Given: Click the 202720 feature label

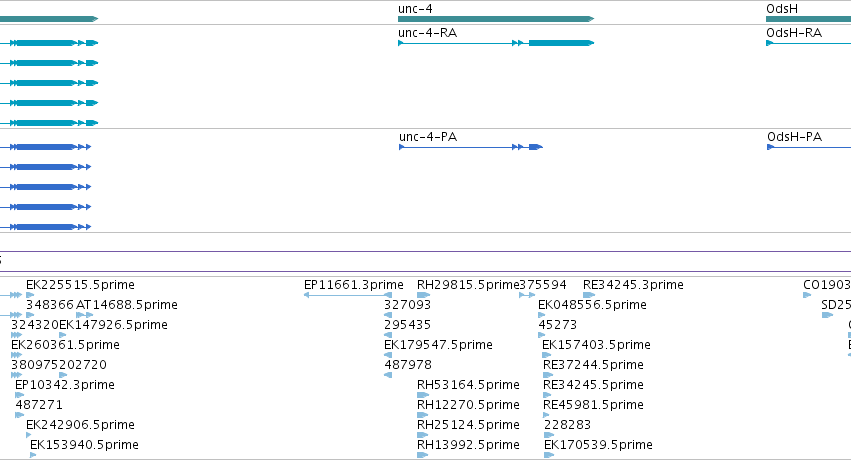Looking at the screenshot, I should pos(83,365).
